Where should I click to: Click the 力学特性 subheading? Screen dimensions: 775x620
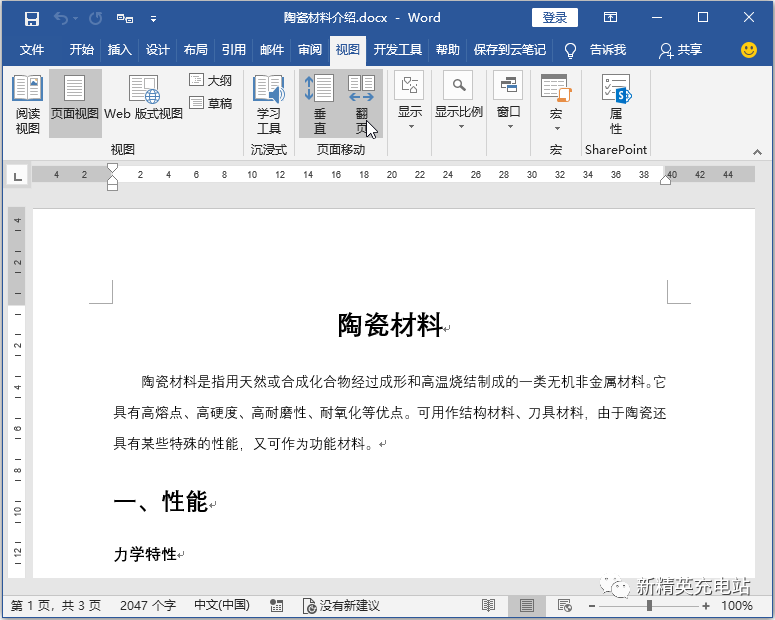click(145, 554)
